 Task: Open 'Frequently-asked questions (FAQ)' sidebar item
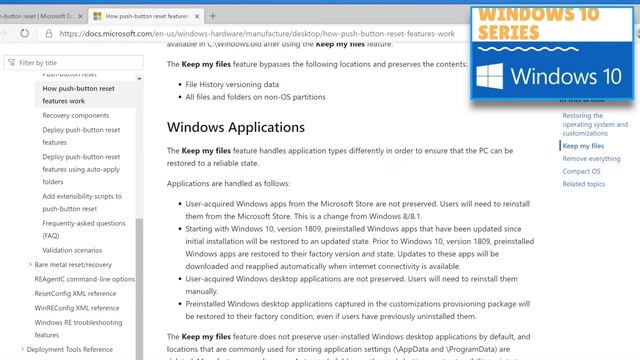tap(84, 229)
